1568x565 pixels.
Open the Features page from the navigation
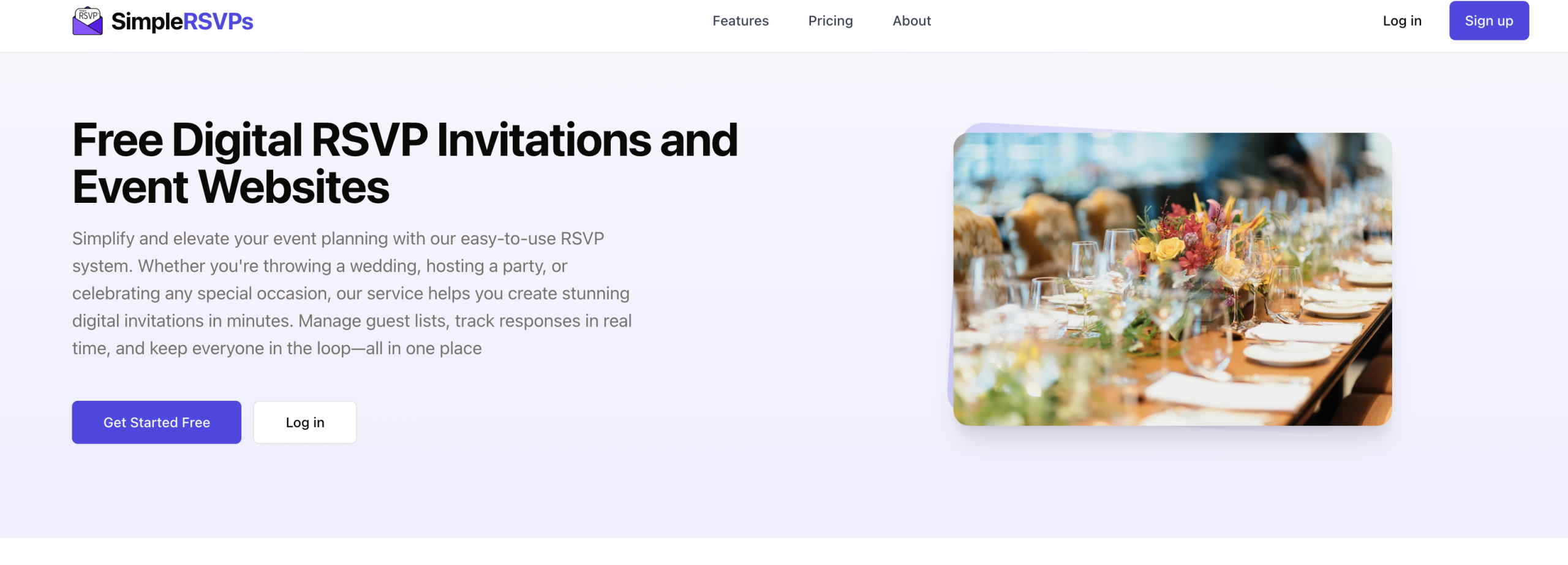[x=740, y=21]
